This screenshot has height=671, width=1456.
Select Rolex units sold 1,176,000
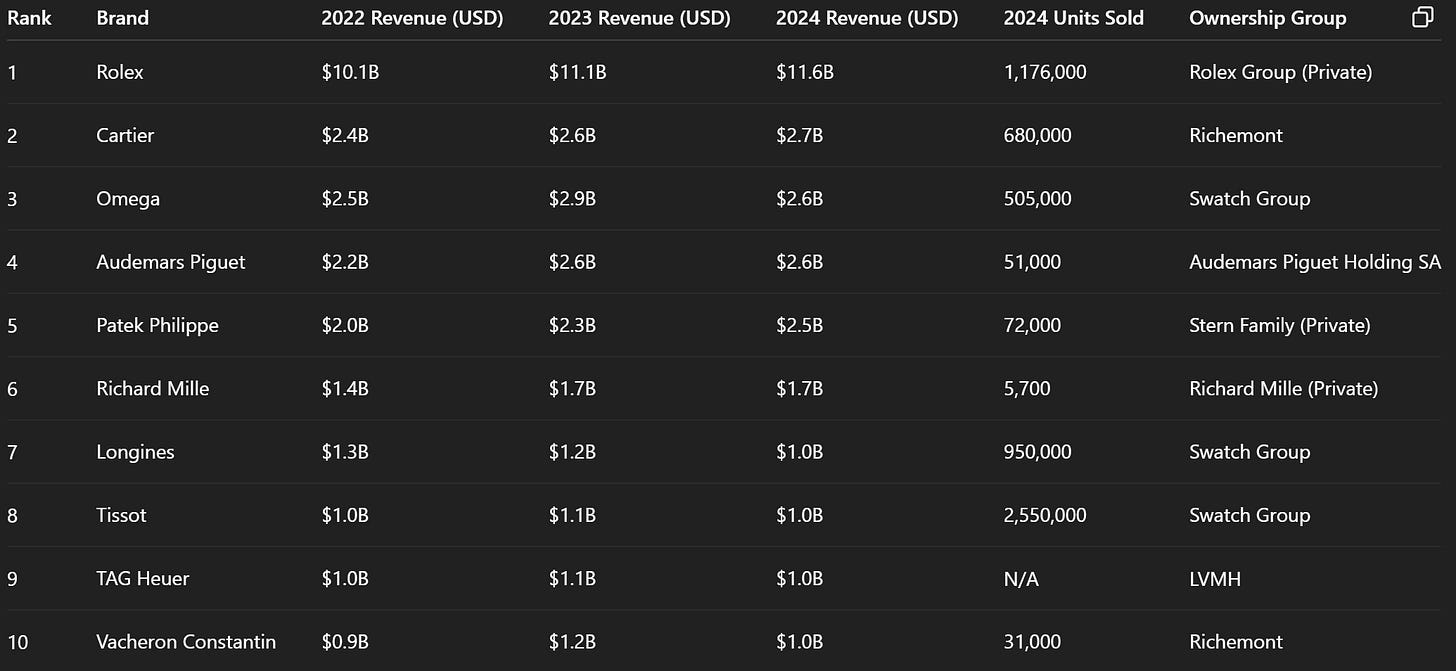1045,72
